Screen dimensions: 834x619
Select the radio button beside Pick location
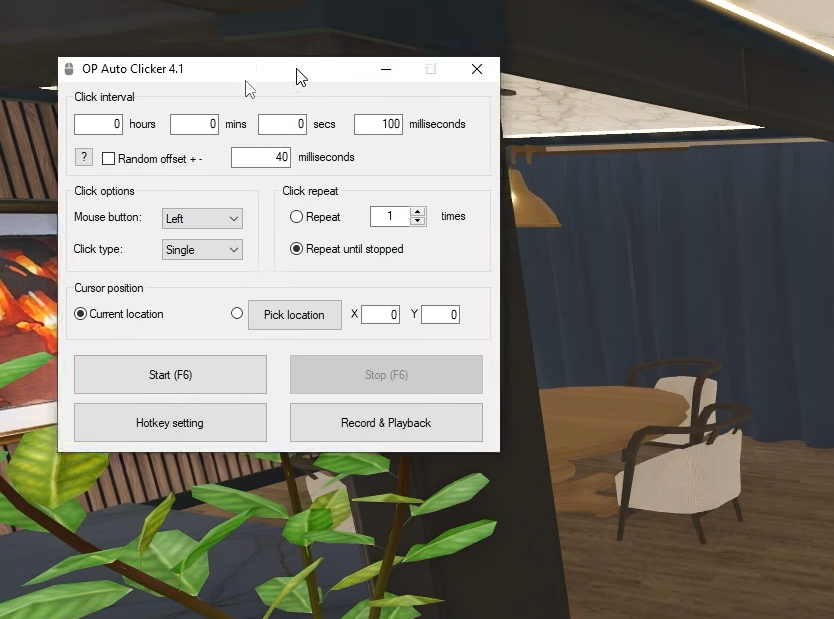coord(237,313)
